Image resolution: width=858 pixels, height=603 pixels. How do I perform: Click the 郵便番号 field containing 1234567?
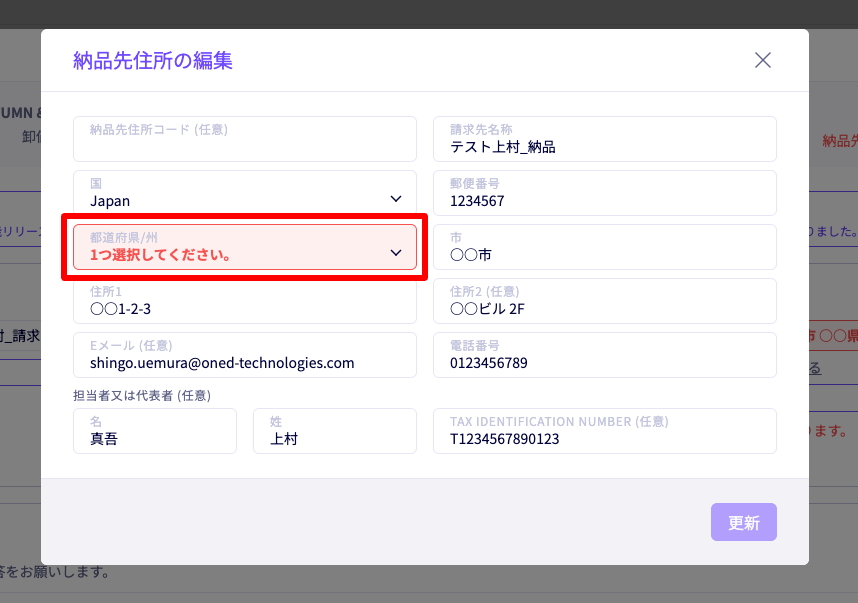605,193
